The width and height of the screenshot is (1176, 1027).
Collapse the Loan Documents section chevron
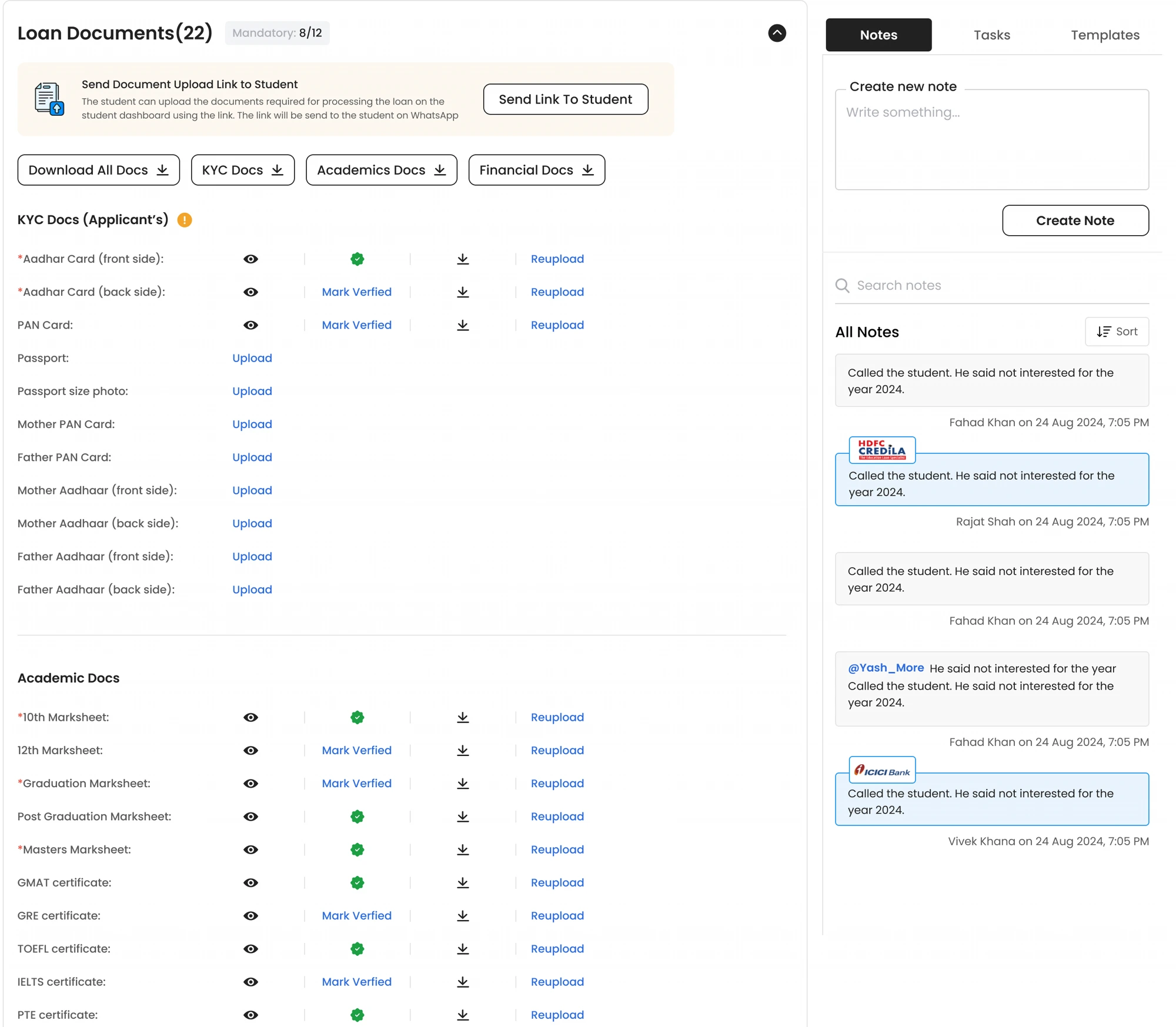click(x=777, y=33)
